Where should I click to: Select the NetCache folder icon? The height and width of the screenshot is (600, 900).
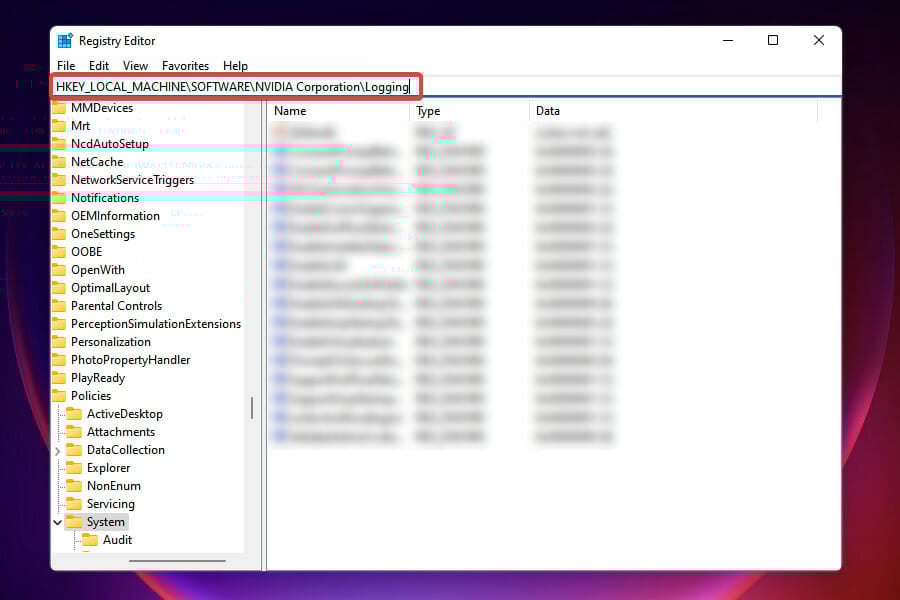(59, 162)
